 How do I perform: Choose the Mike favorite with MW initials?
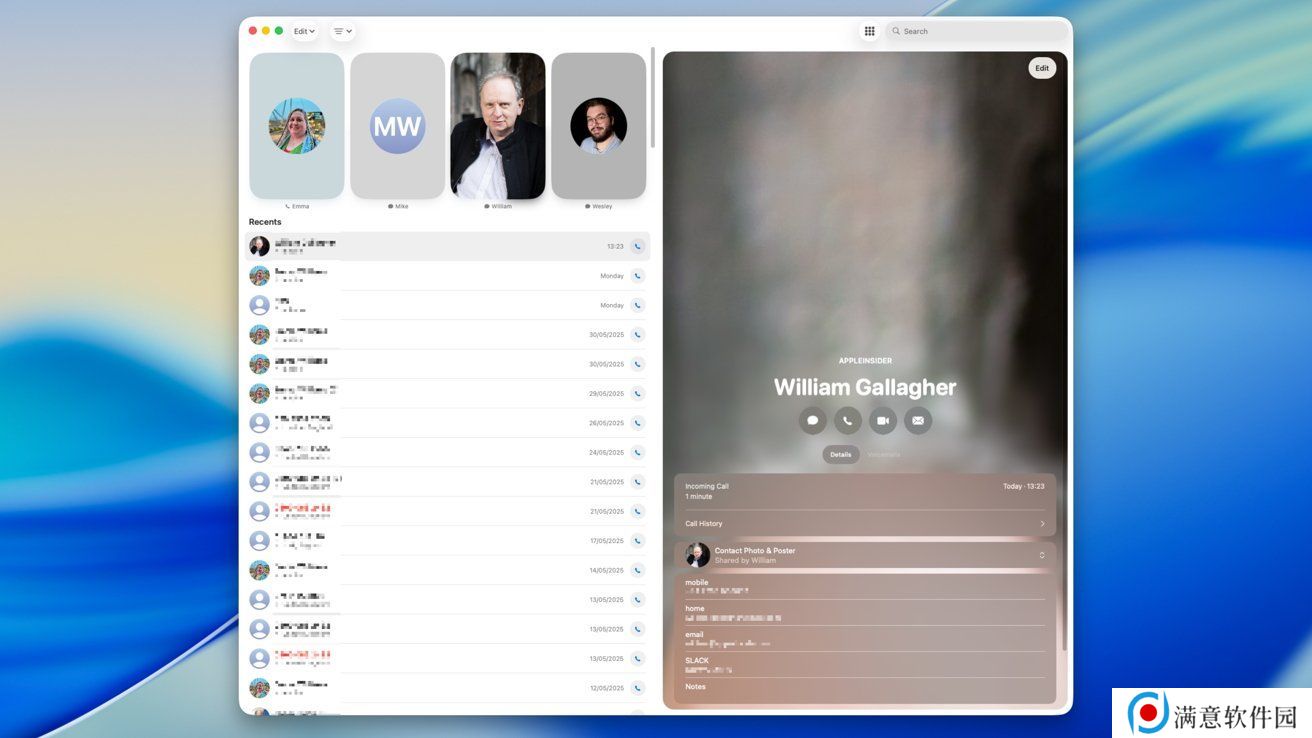[397, 126]
